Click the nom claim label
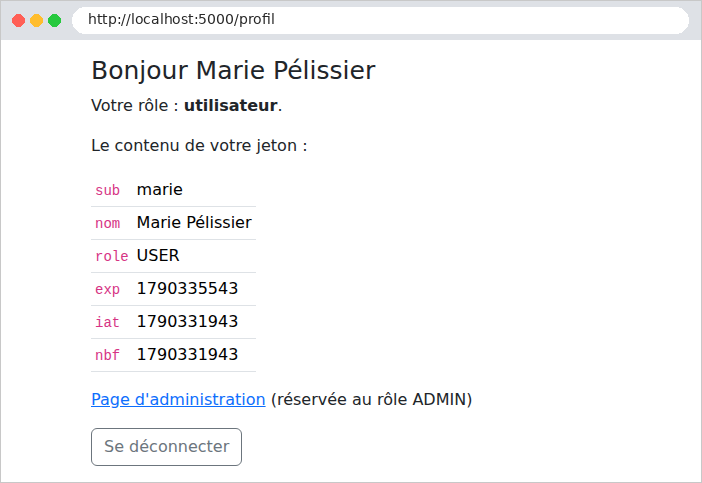Image resolution: width=702 pixels, height=483 pixels. (107, 223)
